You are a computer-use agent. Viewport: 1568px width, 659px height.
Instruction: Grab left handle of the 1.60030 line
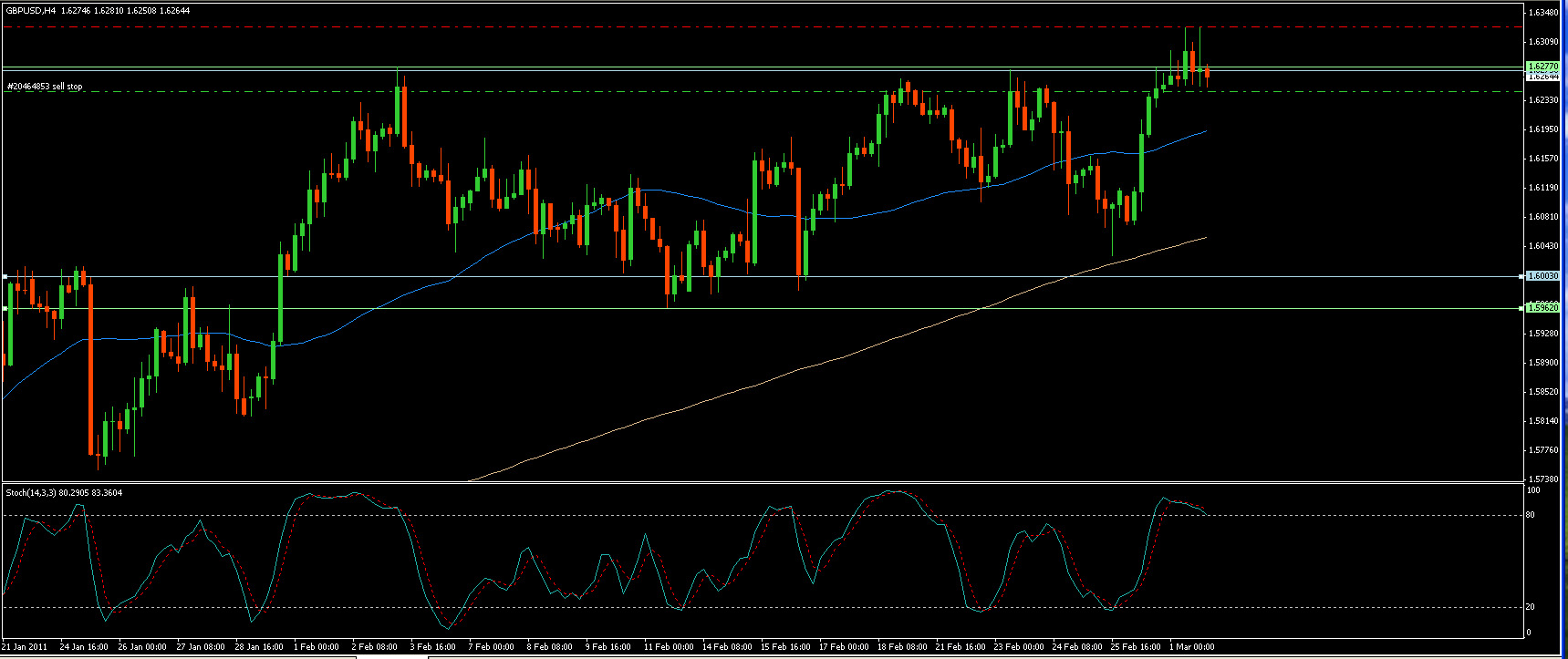[5, 275]
